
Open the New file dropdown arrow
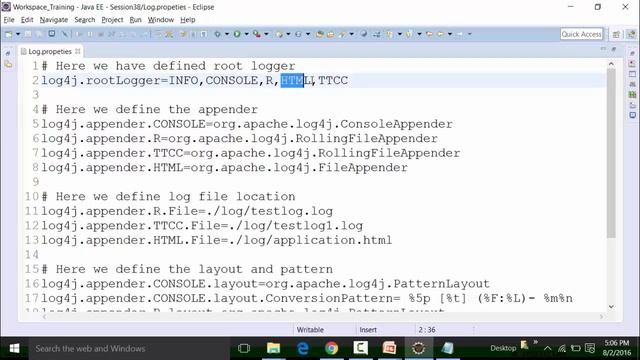coord(18,34)
